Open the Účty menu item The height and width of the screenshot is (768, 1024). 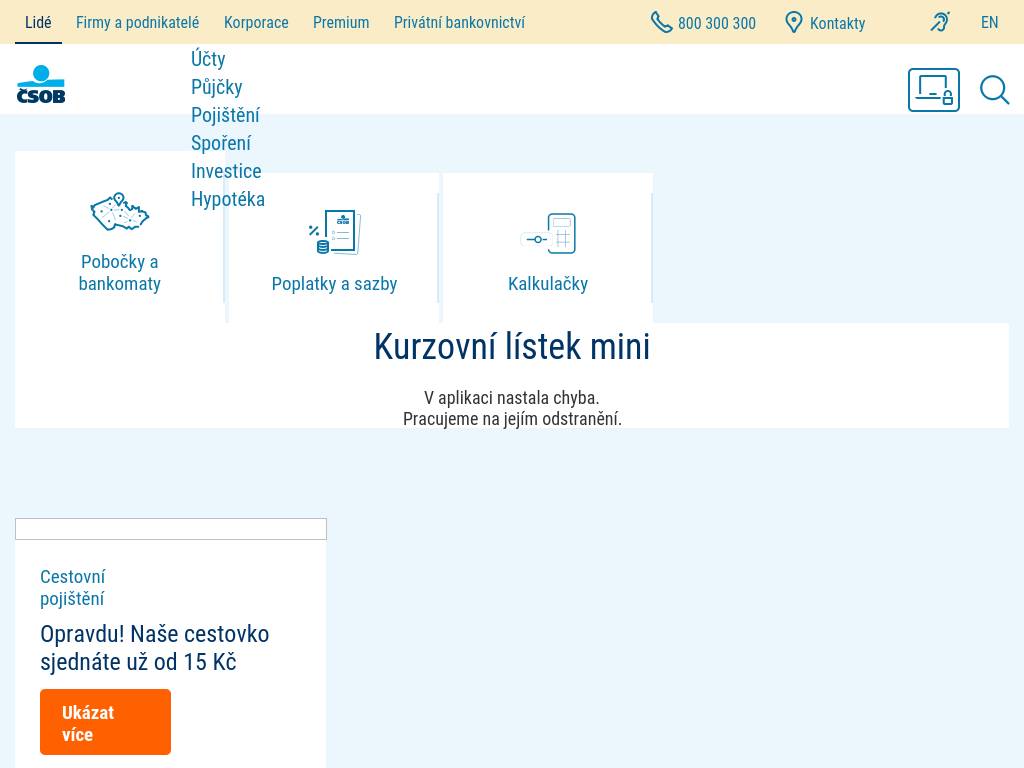tap(208, 59)
